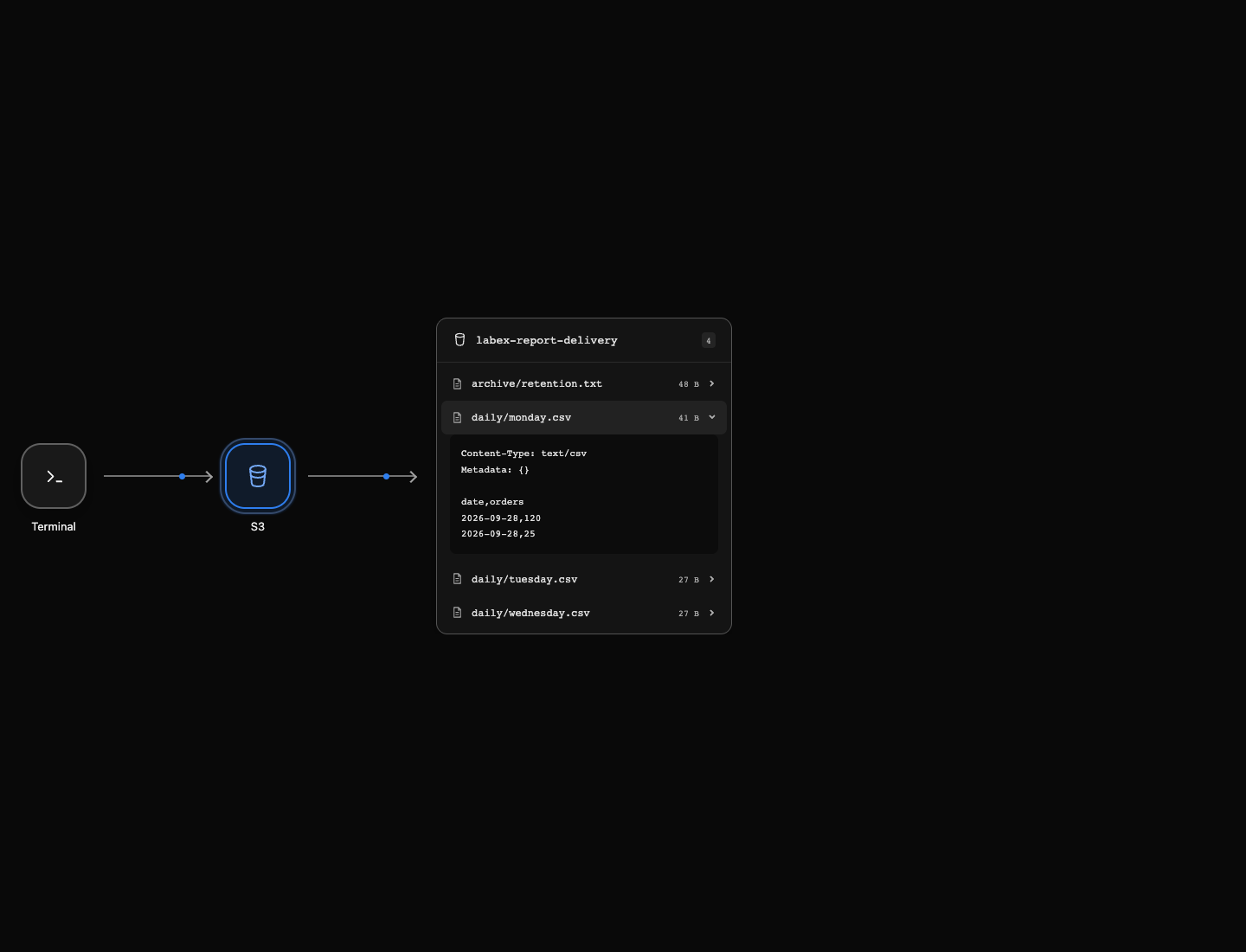This screenshot has width=1246, height=952.
Task: Click the 27 B size of daily/tuesday.csv
Action: click(689, 580)
